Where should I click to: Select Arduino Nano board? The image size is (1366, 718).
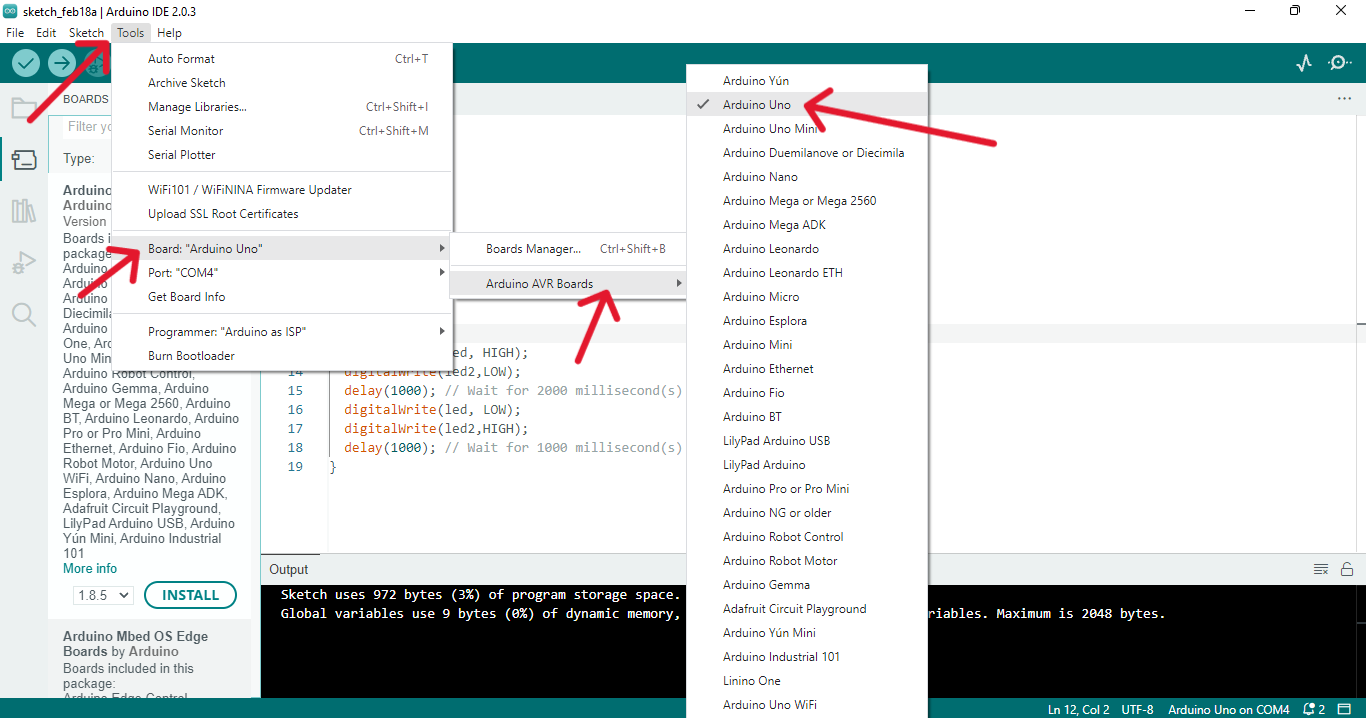(x=807, y=177)
